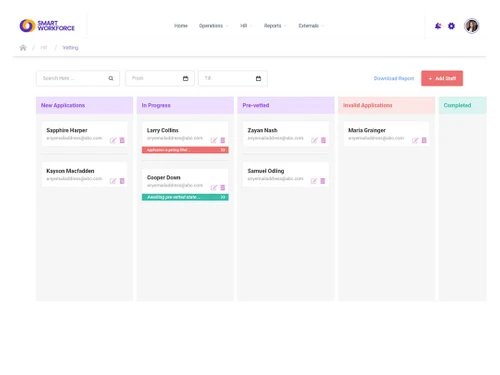This screenshot has height=375, width=500.
Task: Click the Download Report link
Action: pos(394,78)
